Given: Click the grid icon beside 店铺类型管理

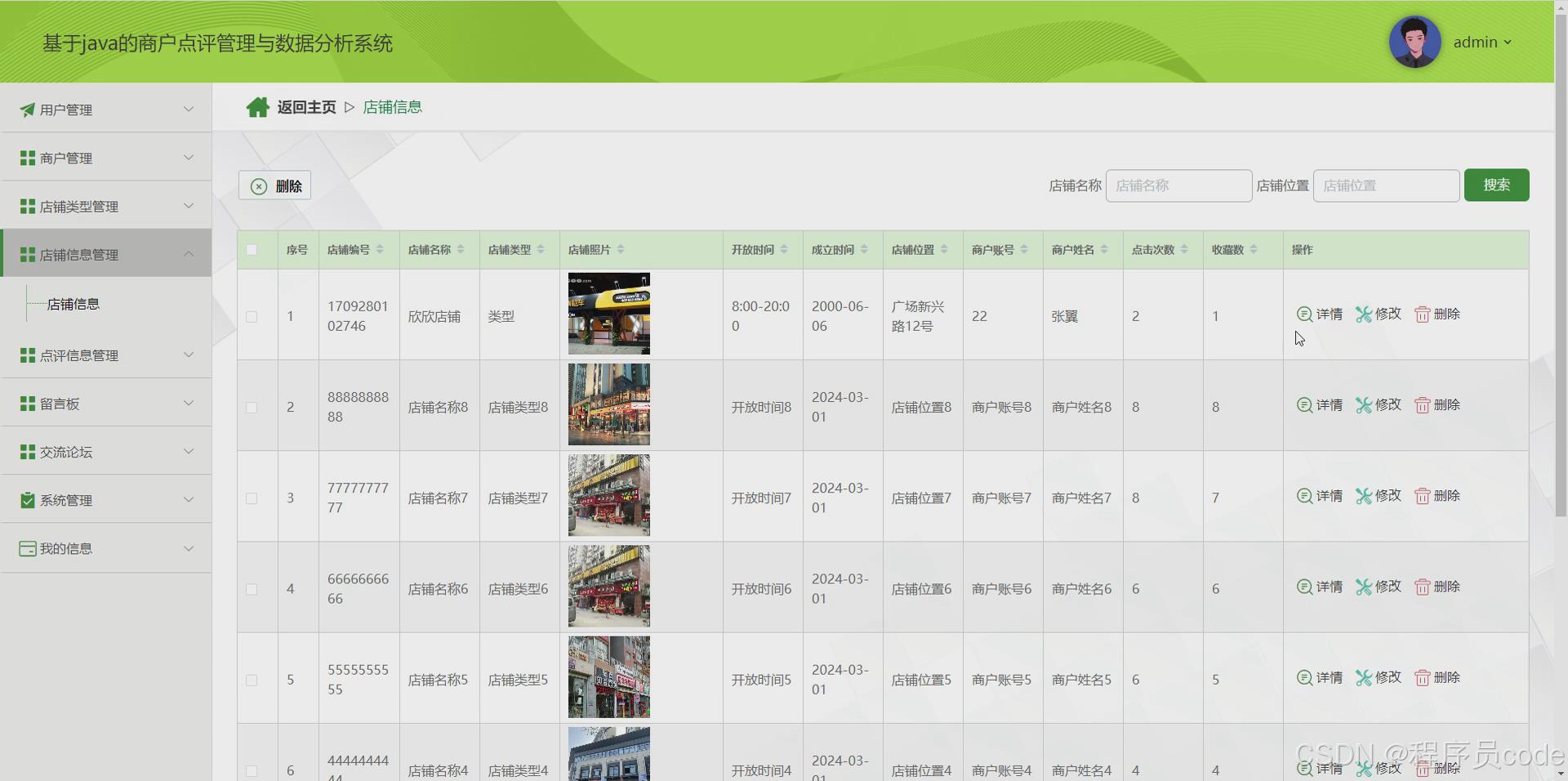Looking at the screenshot, I should 27,206.
